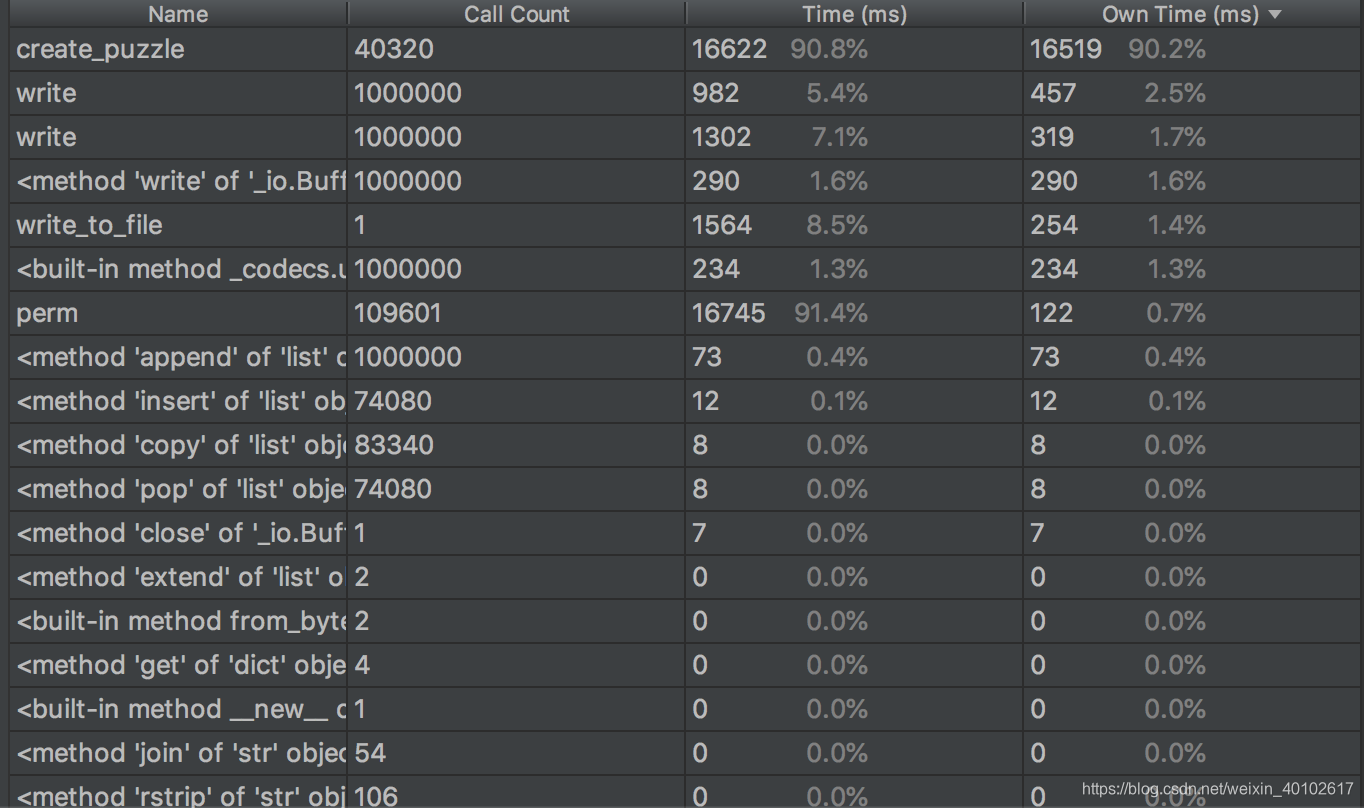Select the <method 'copy' of 'list' row
Image resolution: width=1364 pixels, height=808 pixels.
click(685, 445)
